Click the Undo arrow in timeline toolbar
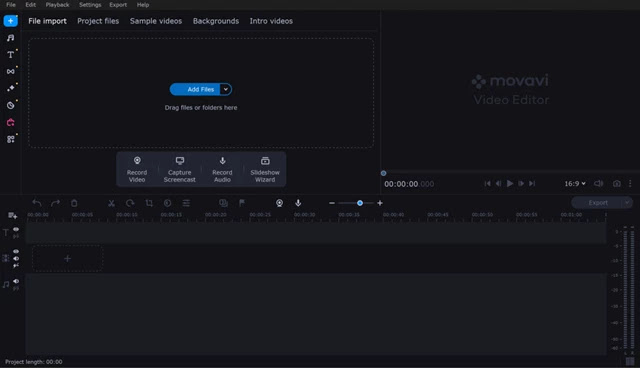This screenshot has width=640, height=368. point(37,203)
